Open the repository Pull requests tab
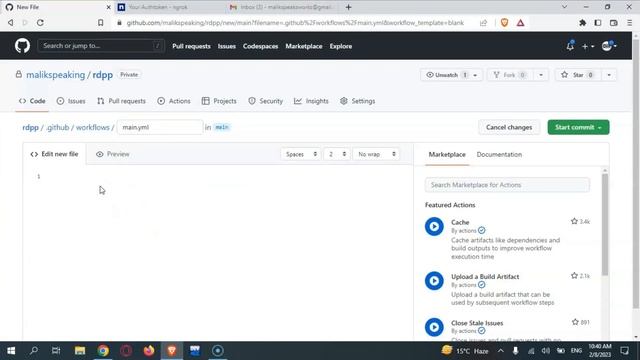The image size is (640, 360). pos(121,101)
